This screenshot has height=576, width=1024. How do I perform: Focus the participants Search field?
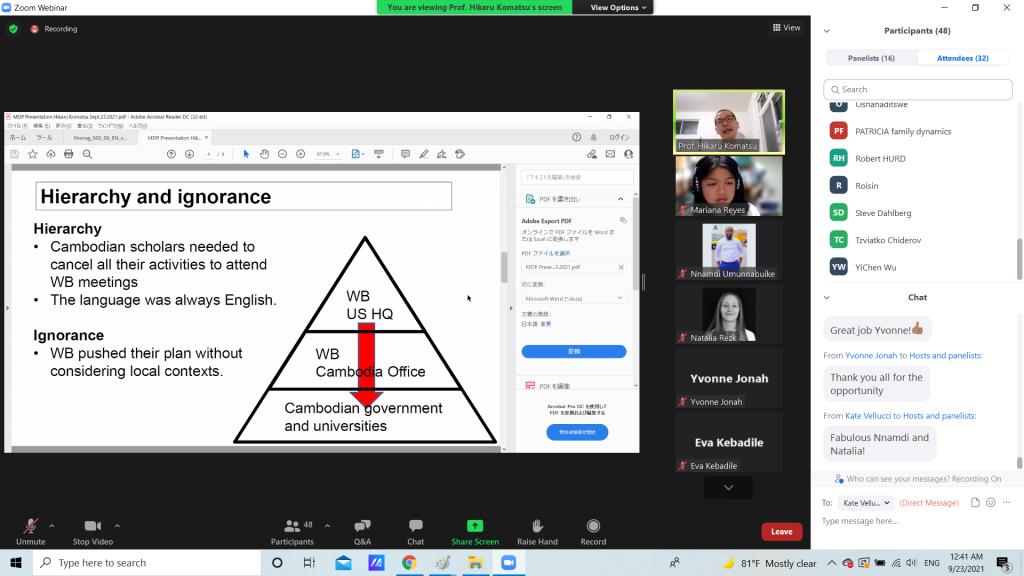(918, 89)
